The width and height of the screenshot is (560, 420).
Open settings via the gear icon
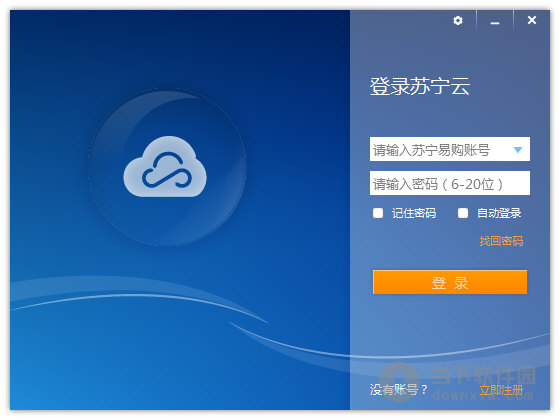tap(458, 20)
